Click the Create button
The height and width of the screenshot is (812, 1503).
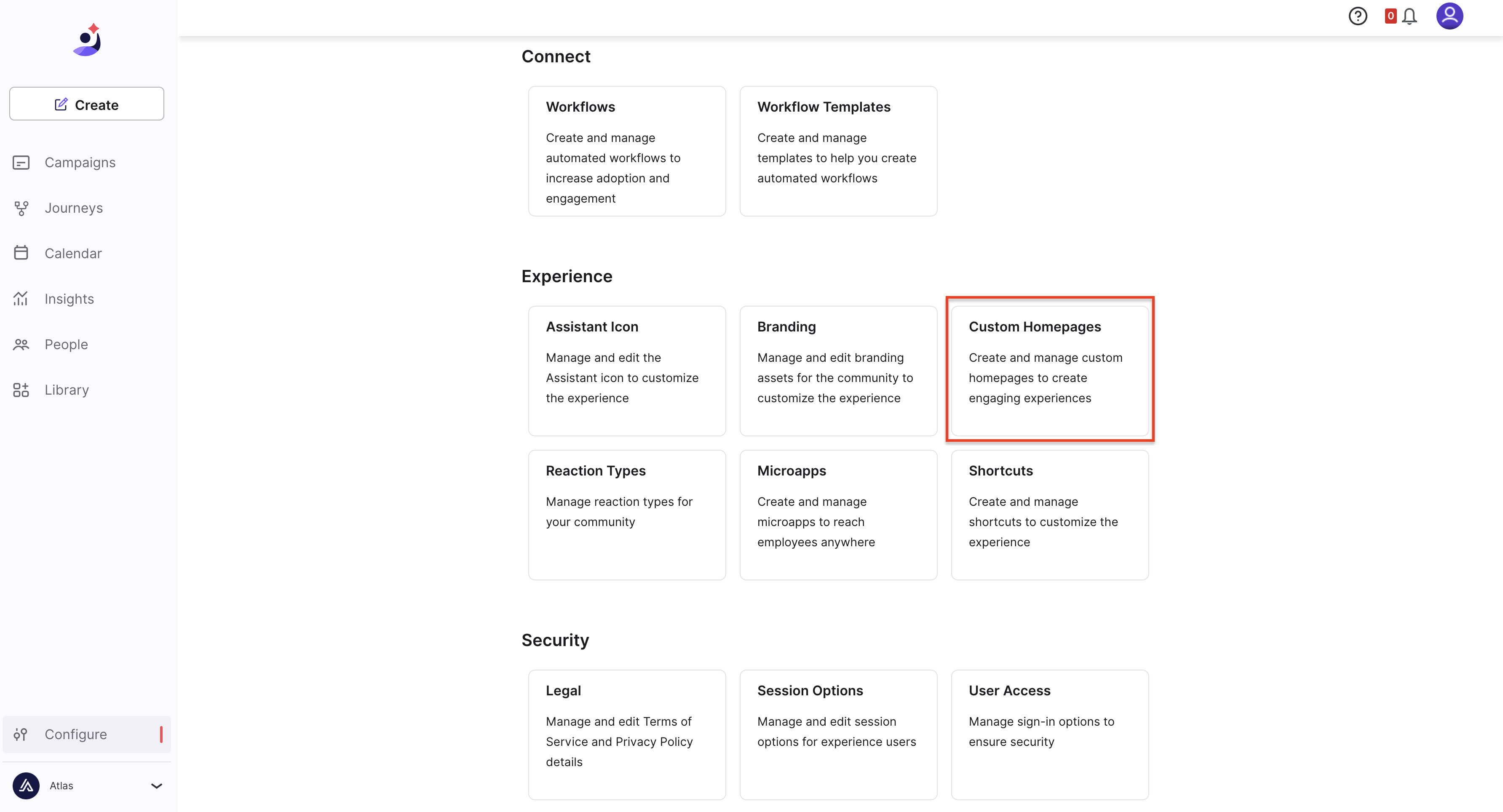click(x=86, y=104)
